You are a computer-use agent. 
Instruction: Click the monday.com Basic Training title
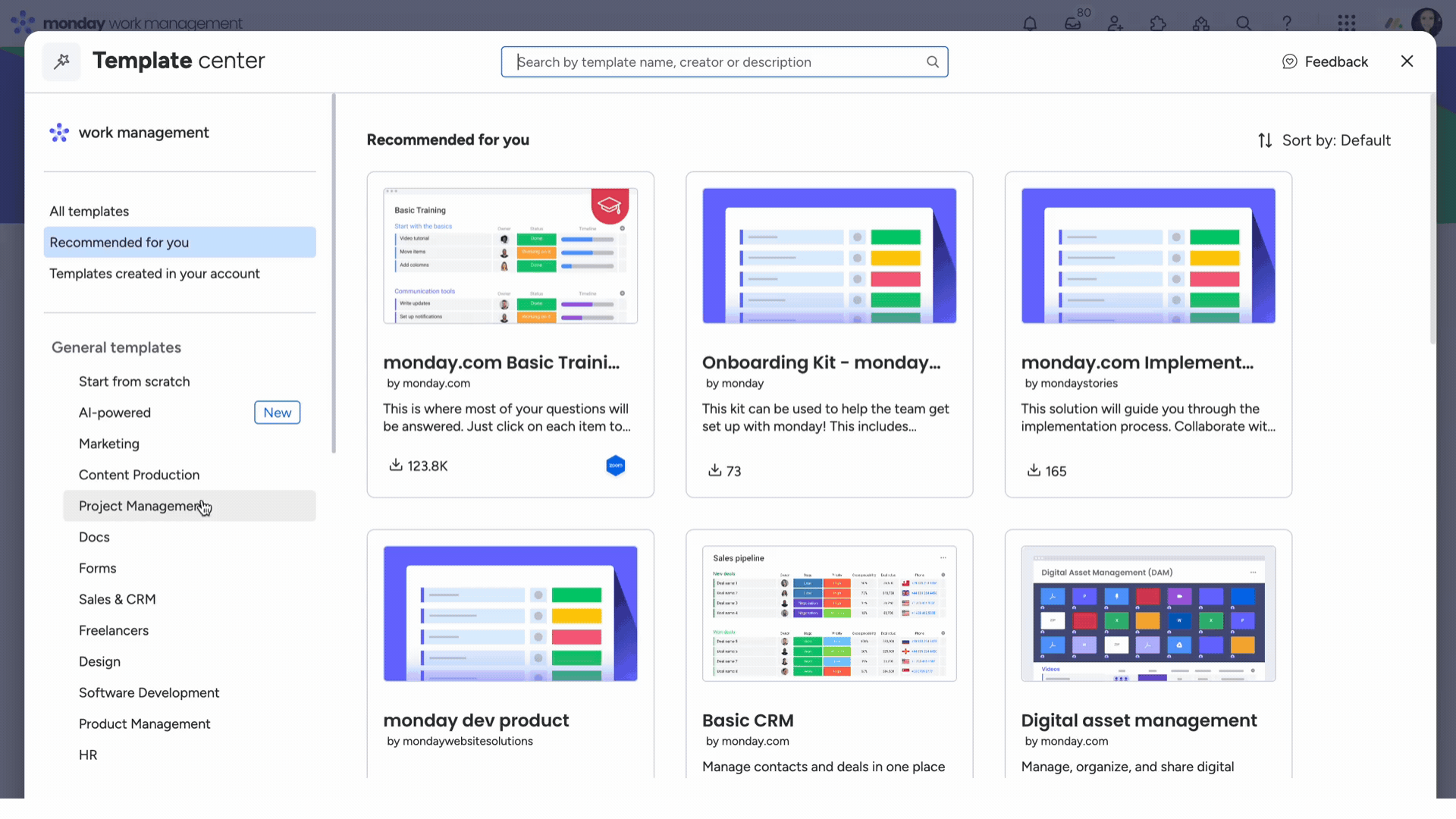[x=501, y=362]
